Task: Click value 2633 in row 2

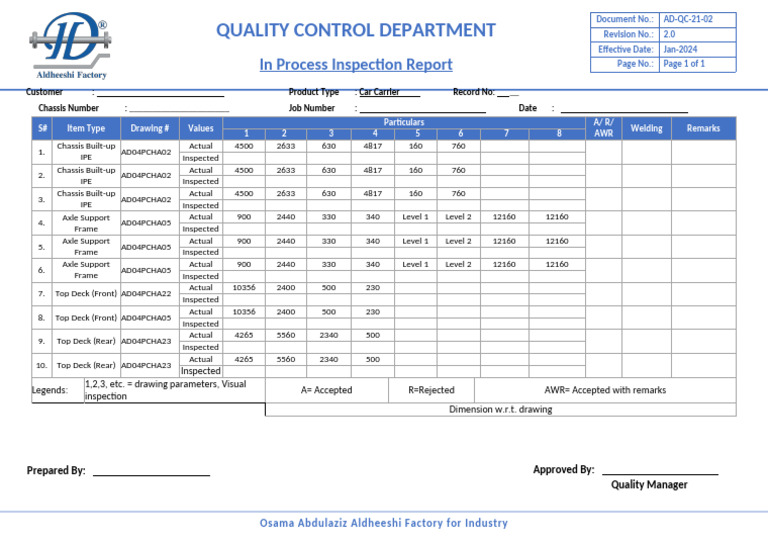Action: coord(286,170)
